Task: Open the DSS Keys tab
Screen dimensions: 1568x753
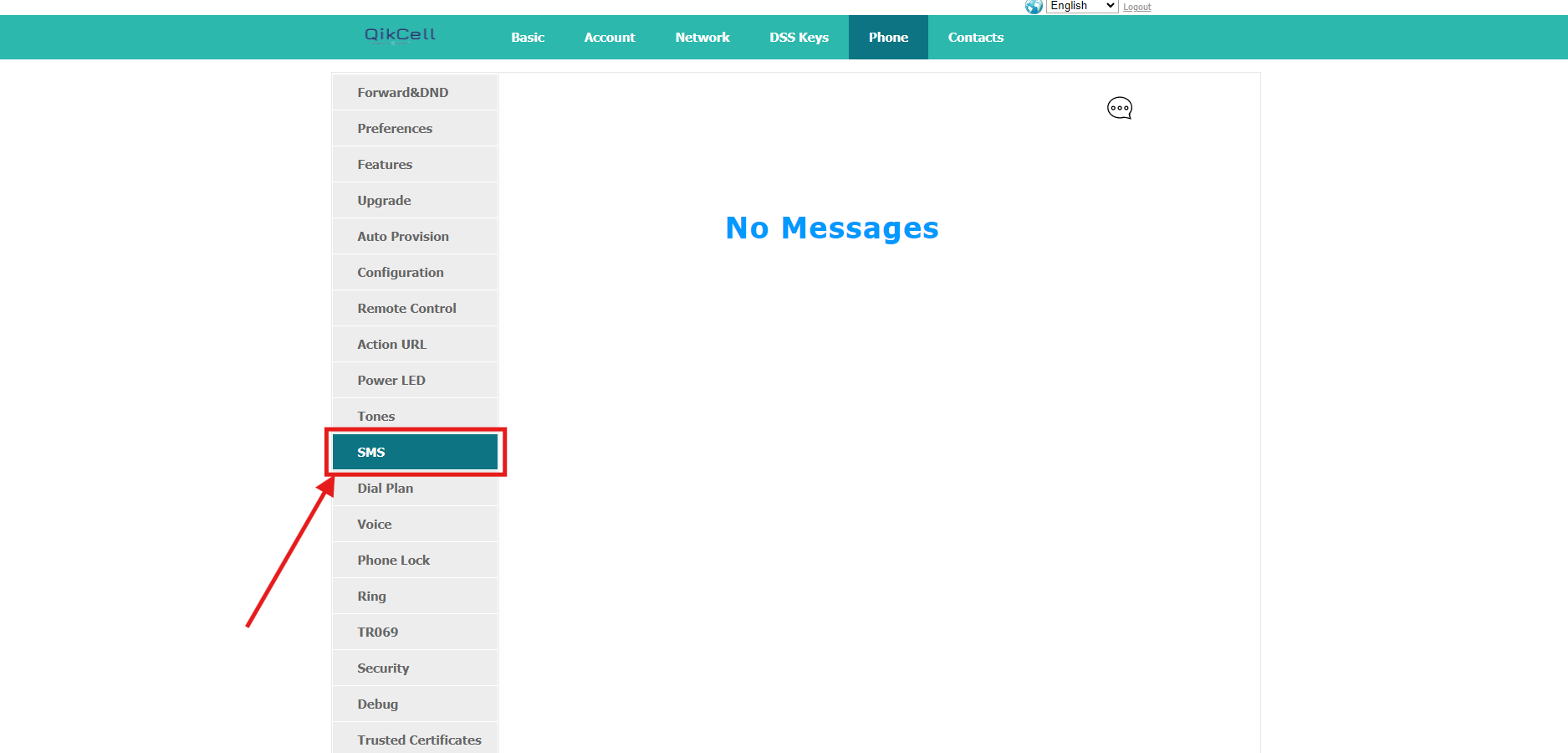Action: click(799, 38)
